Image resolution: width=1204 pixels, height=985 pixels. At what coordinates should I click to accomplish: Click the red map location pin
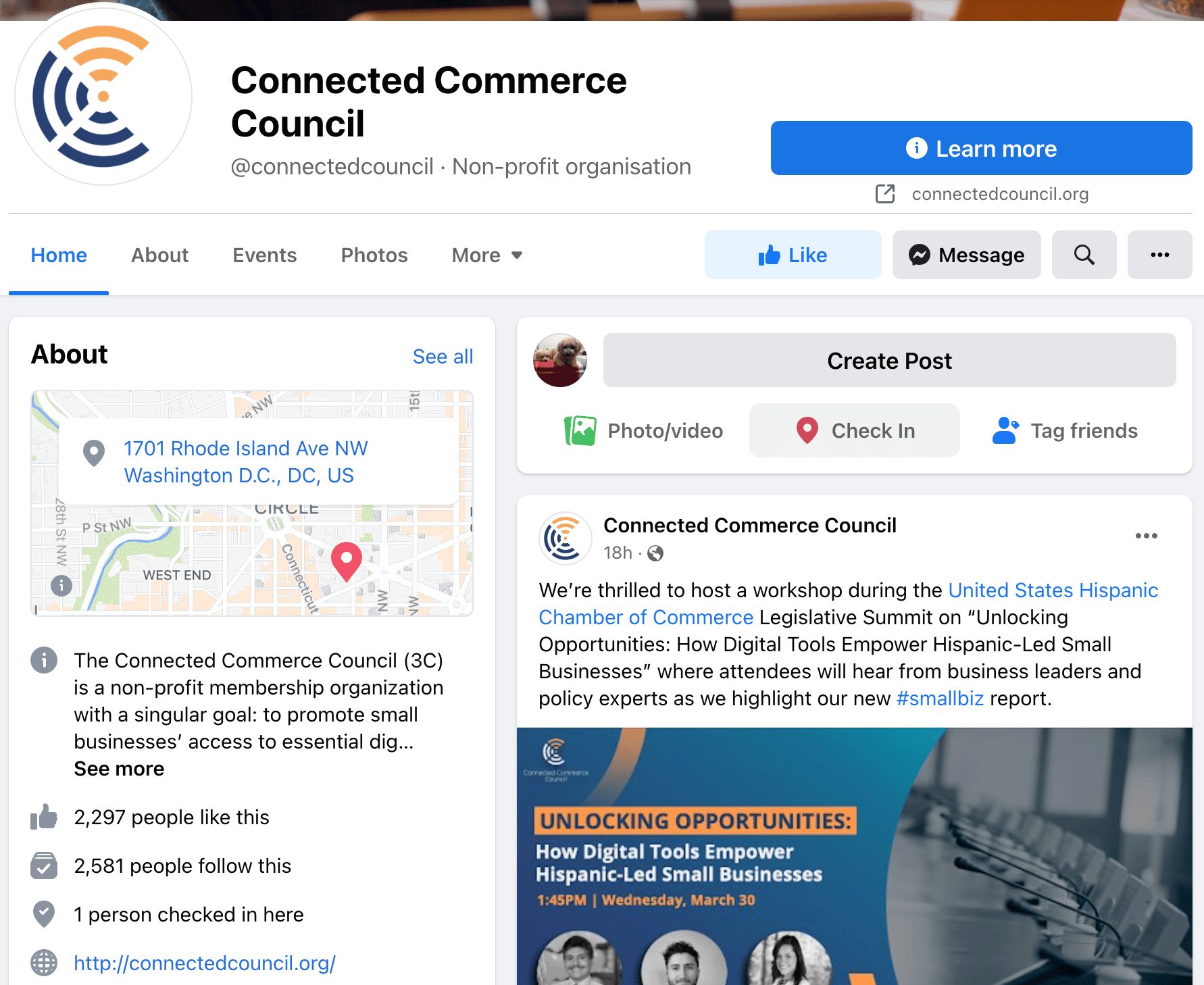tap(347, 561)
